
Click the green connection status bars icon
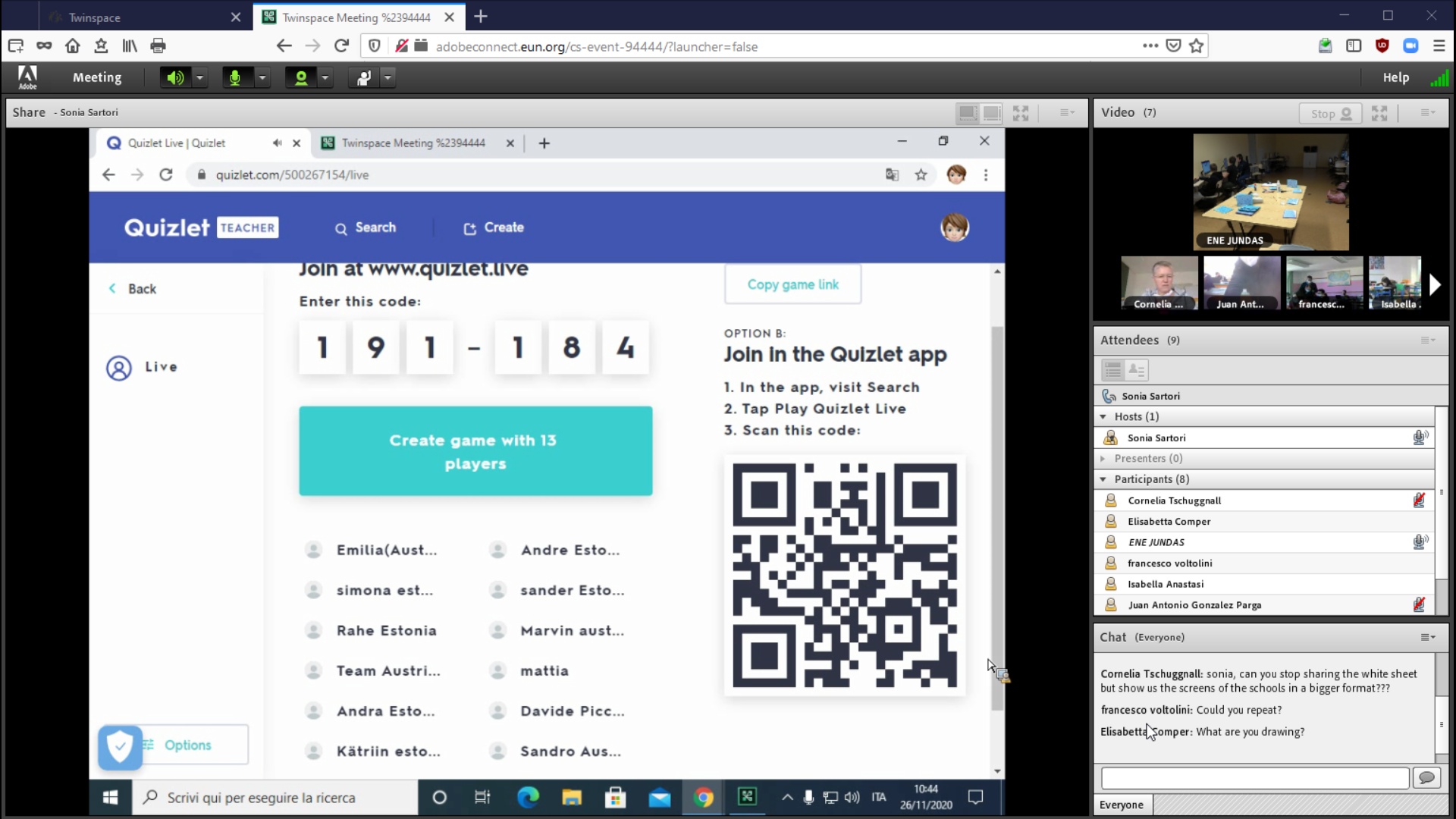tap(1439, 77)
